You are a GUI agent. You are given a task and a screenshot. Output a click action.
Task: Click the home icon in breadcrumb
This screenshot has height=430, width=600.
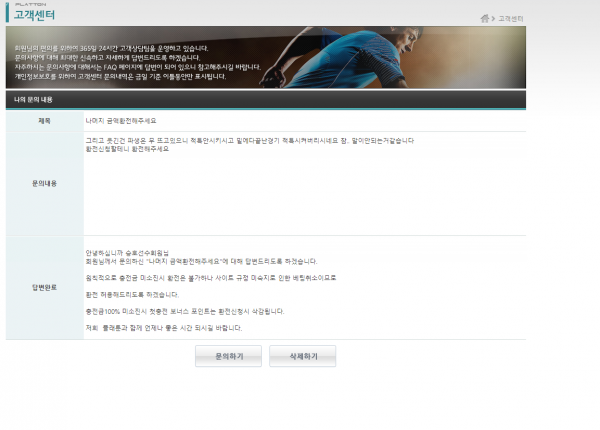(x=484, y=18)
